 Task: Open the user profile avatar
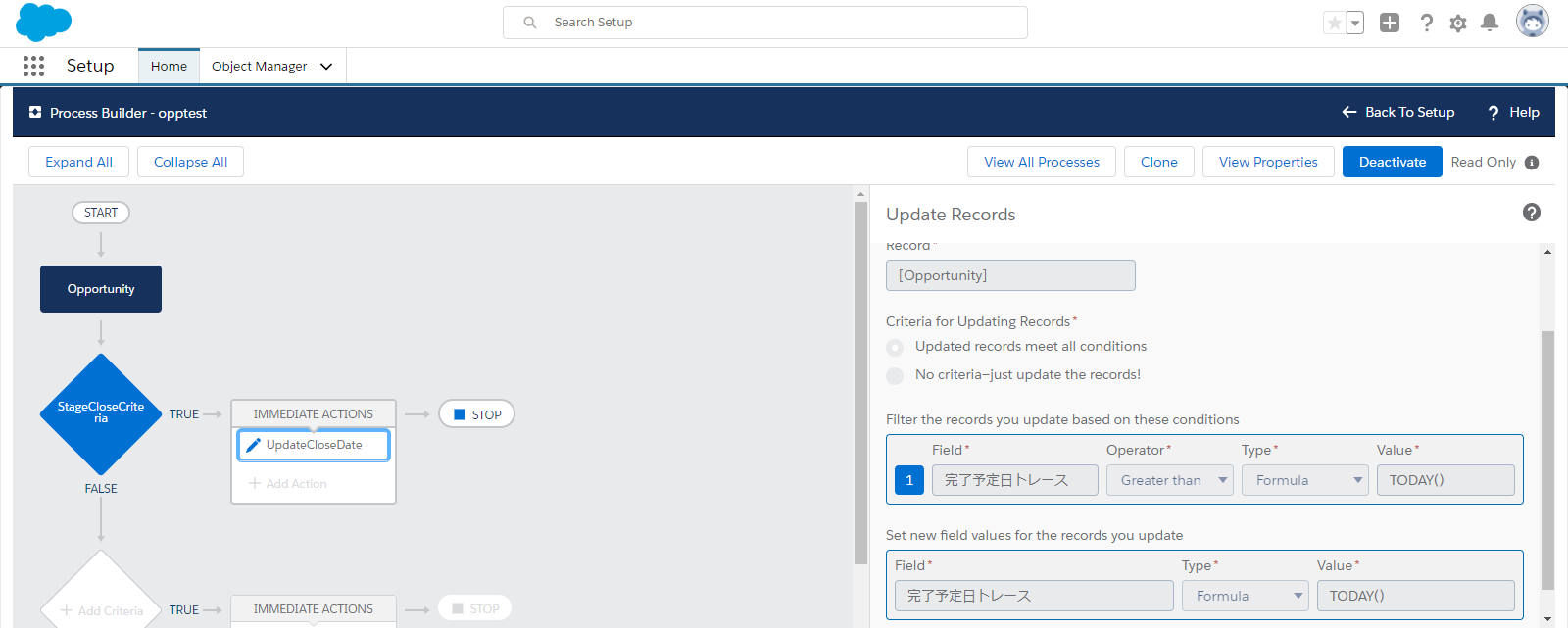pyautogui.click(x=1533, y=21)
